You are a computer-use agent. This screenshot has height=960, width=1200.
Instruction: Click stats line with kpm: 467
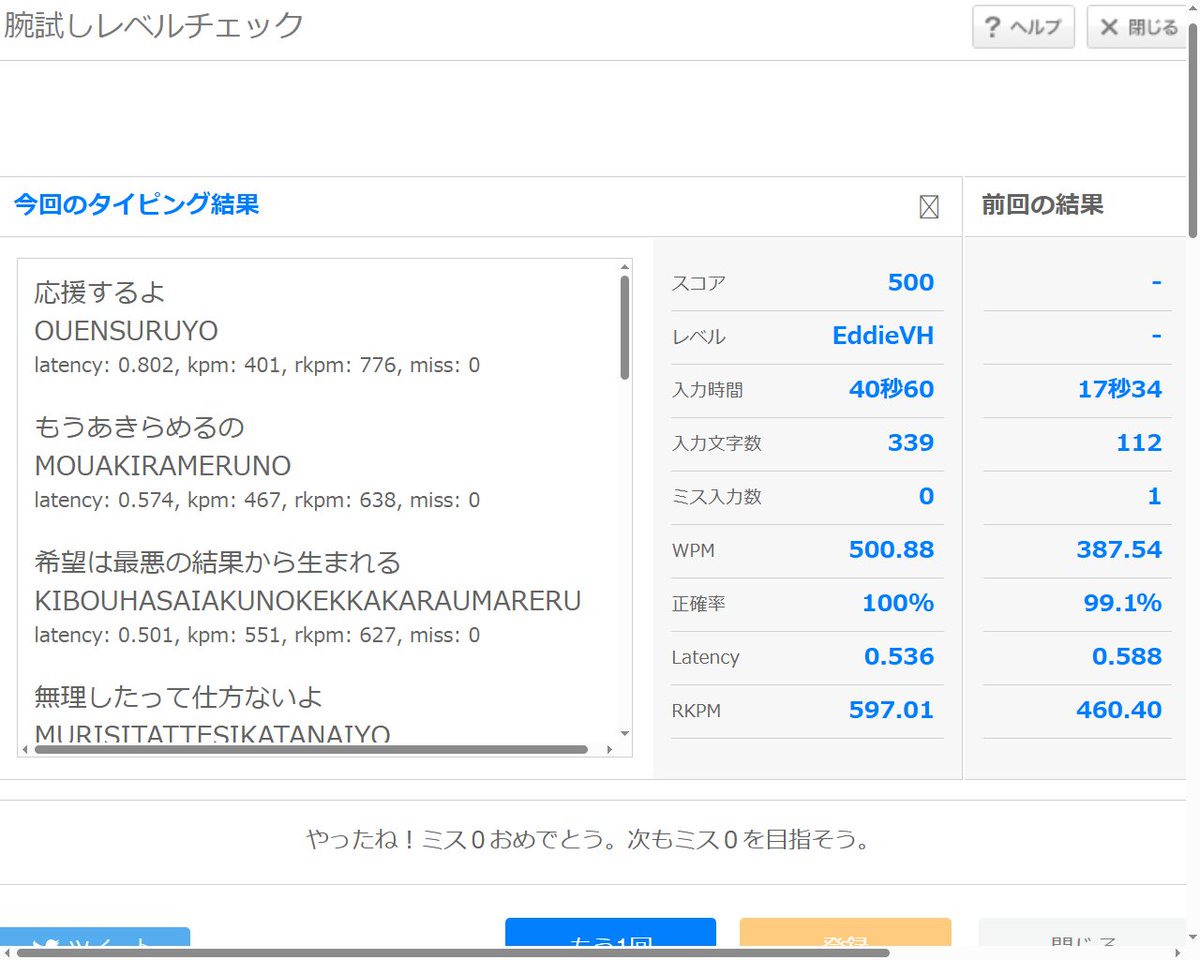pyautogui.click(x=257, y=500)
